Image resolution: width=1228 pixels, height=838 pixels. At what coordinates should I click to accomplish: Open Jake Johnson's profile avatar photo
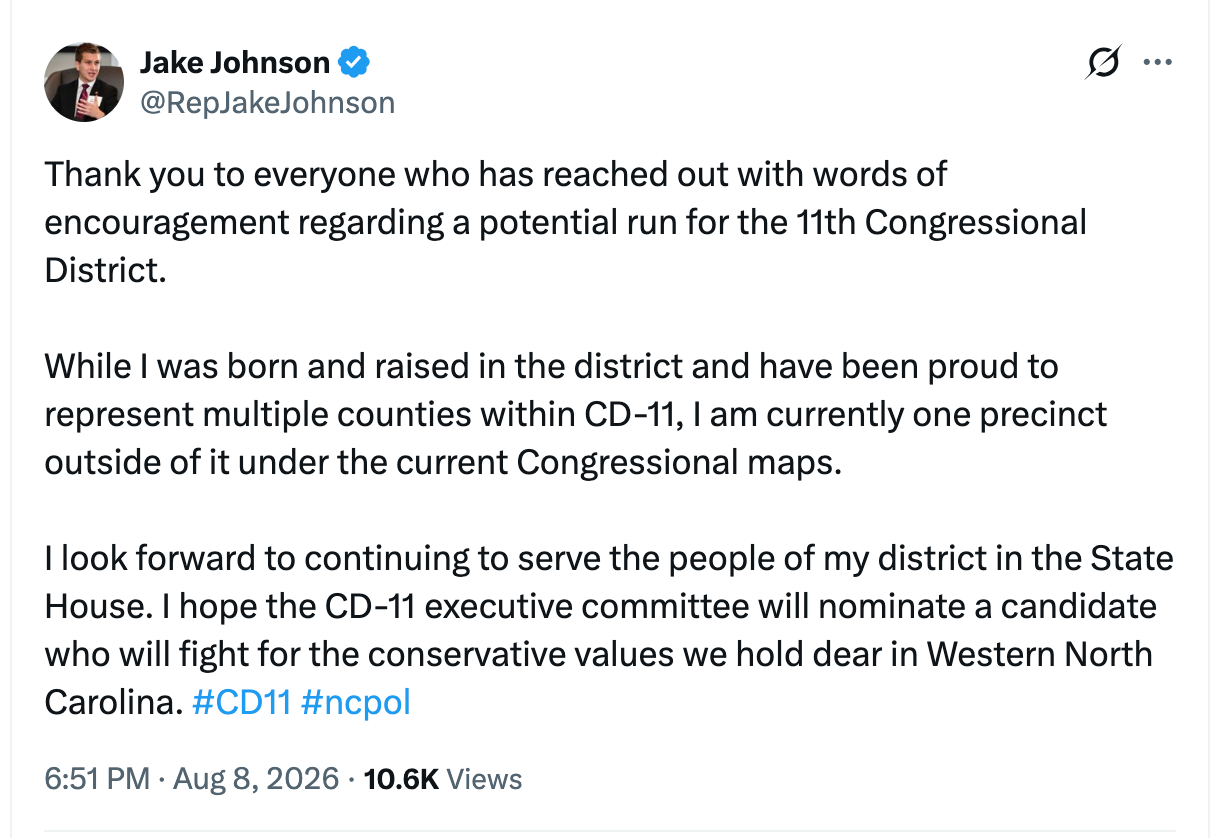click(84, 83)
